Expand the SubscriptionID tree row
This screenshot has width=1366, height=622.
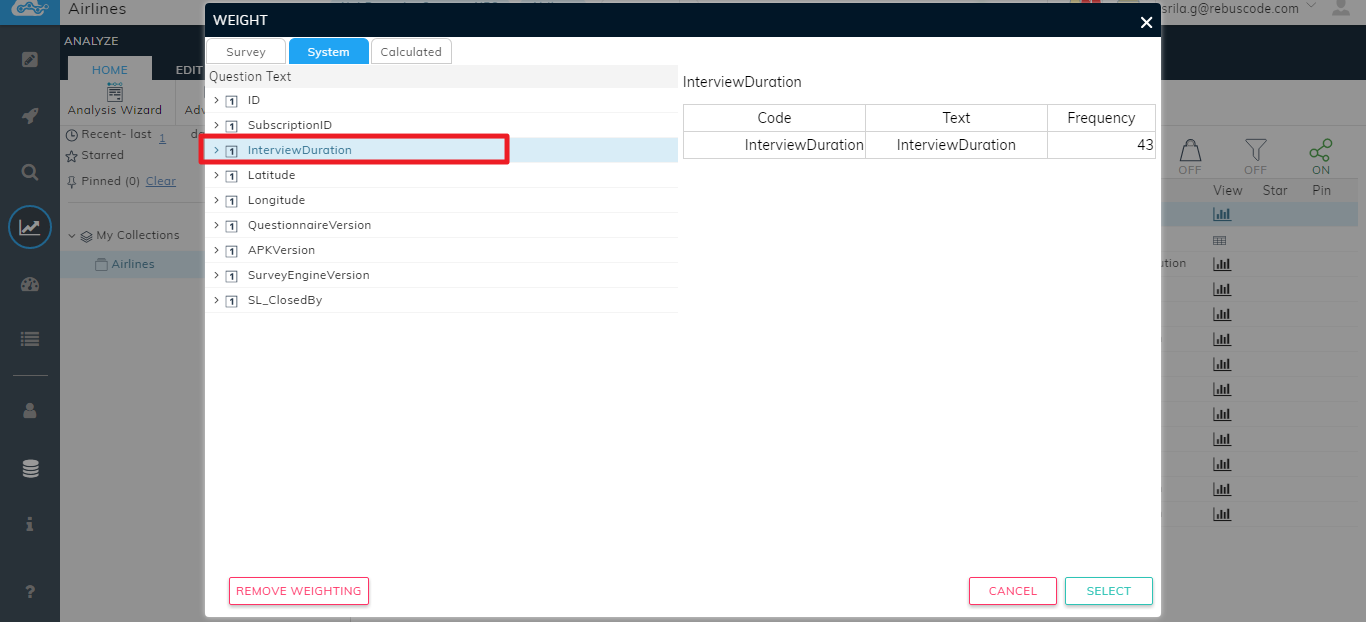tap(216, 125)
